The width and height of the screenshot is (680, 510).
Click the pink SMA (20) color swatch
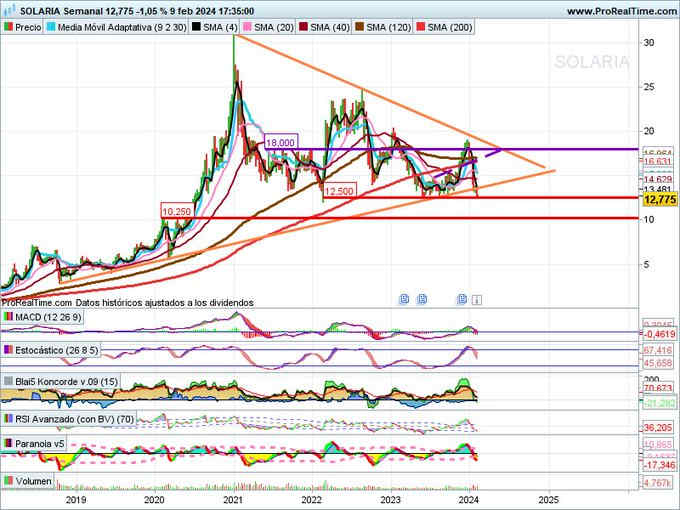pyautogui.click(x=247, y=27)
